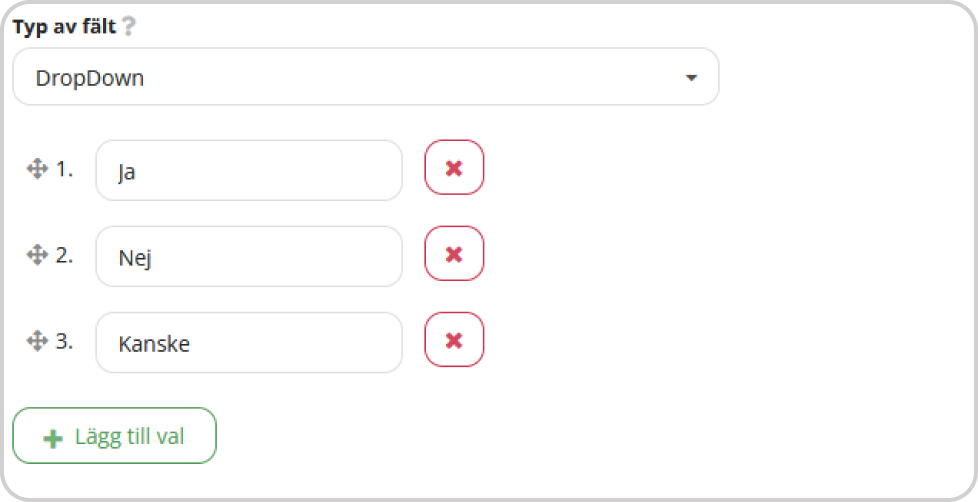This screenshot has height=502, width=978.
Task: Select the 'DropDown' value text in field type
Action: pos(90,78)
